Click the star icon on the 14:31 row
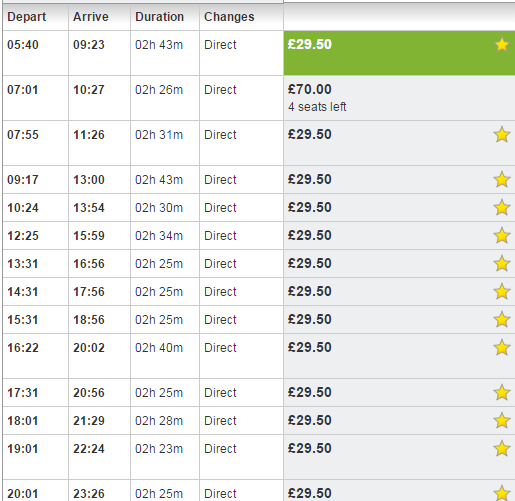515x501 pixels. click(x=502, y=292)
